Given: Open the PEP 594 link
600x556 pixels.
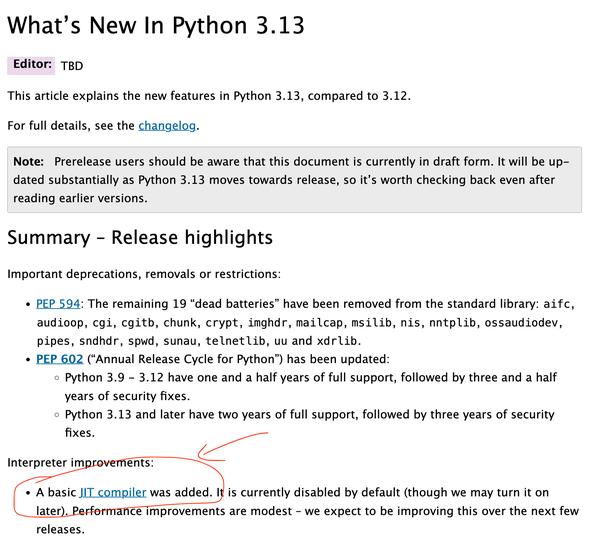Looking at the screenshot, I should click(58, 304).
